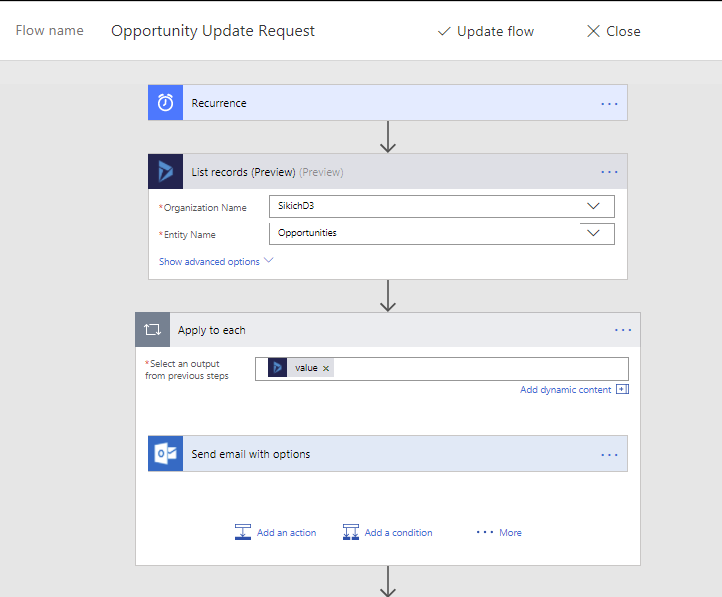
Task: Click the Close button
Action: (613, 31)
